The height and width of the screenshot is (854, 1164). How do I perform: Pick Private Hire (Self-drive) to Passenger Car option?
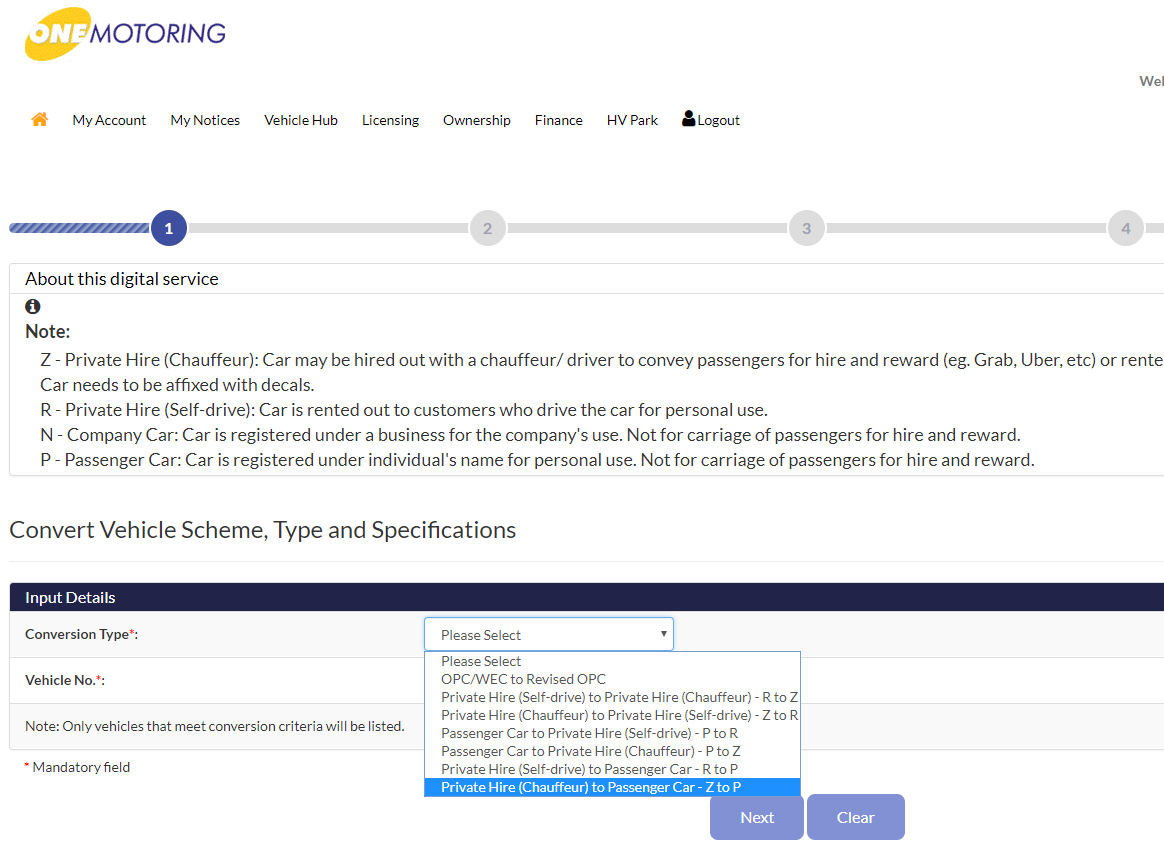[589, 769]
